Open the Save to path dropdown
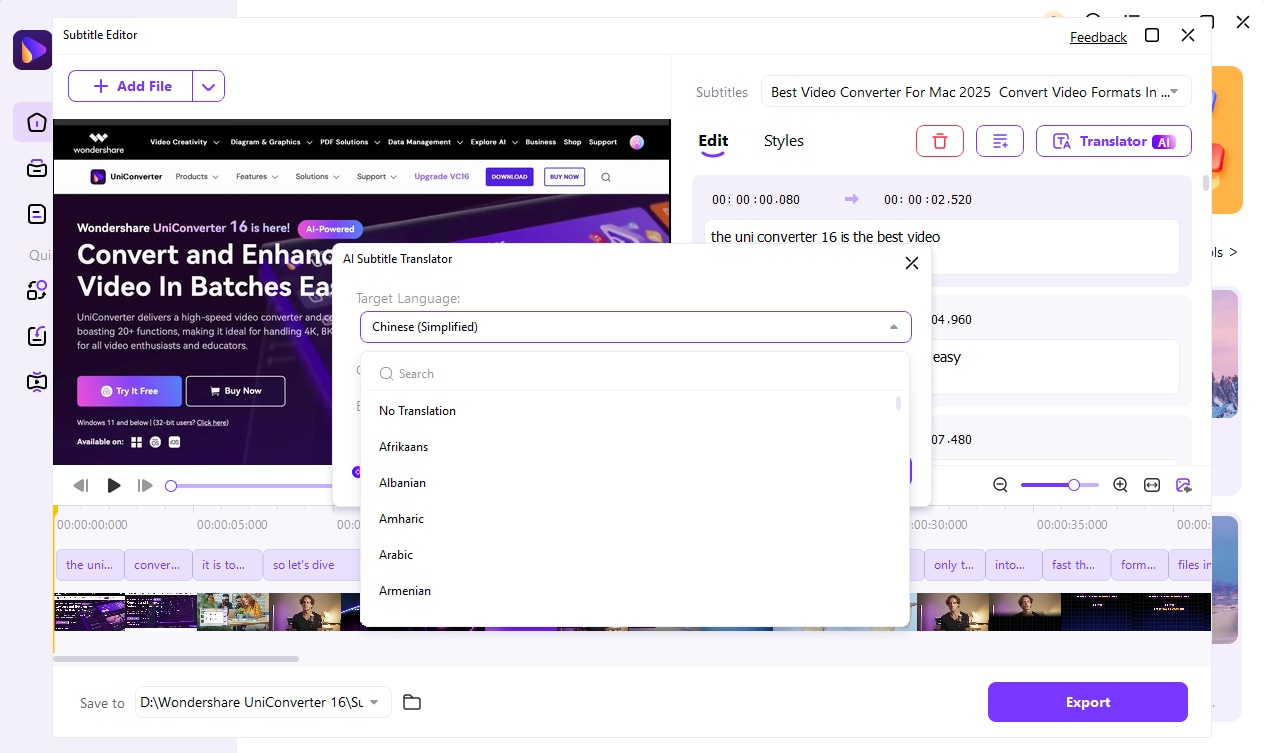Viewport: 1264px width, 753px height. click(263, 702)
